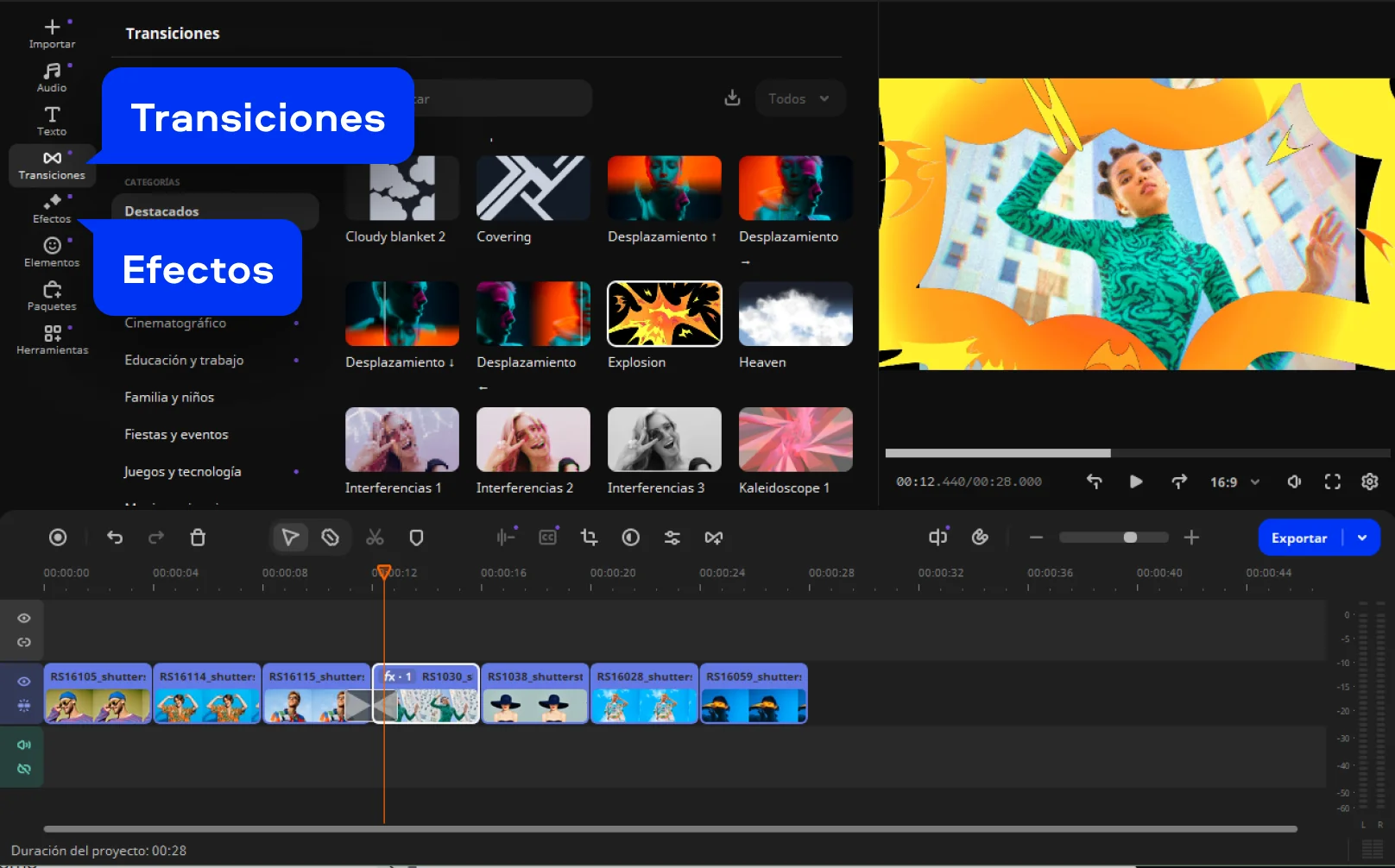Select Fiestas y eventos category
The image size is (1395, 868).
click(x=176, y=434)
